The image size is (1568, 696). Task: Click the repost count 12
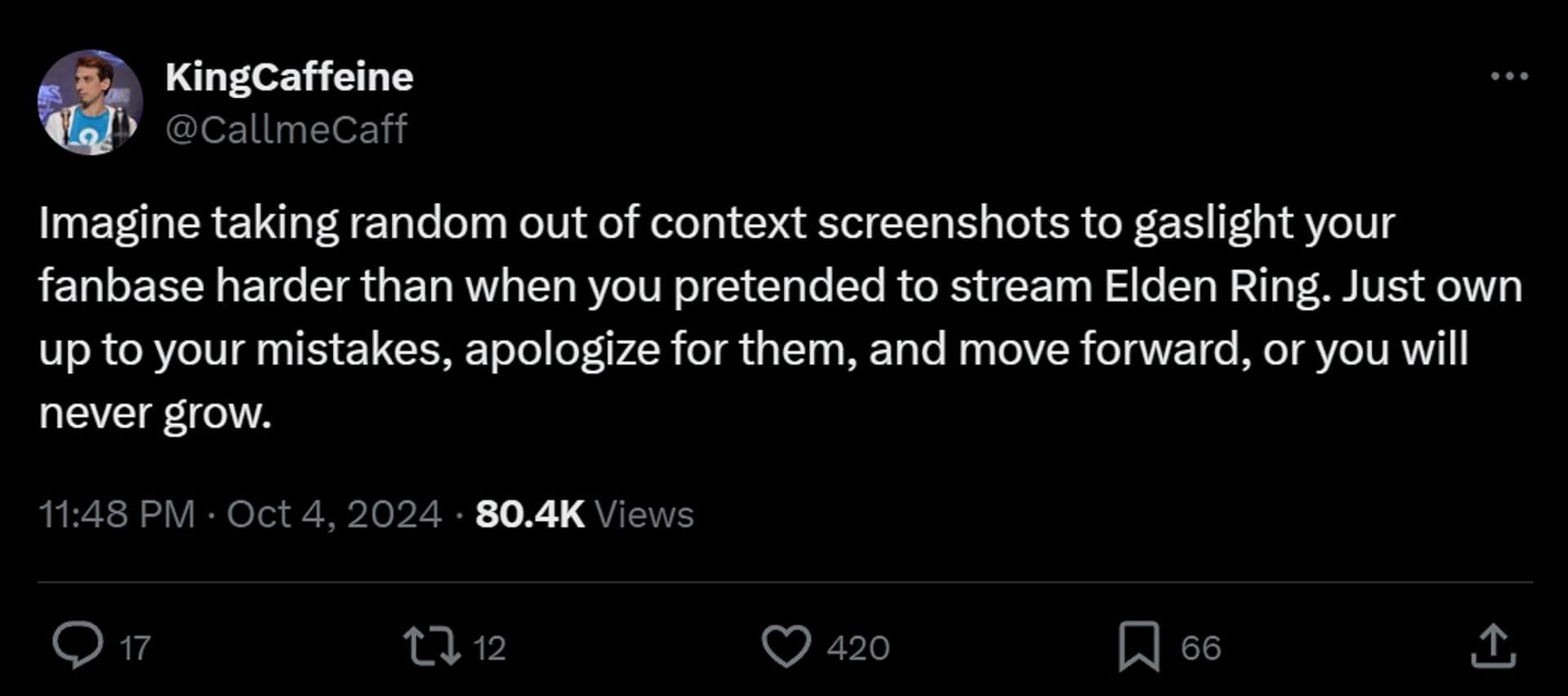(x=489, y=649)
